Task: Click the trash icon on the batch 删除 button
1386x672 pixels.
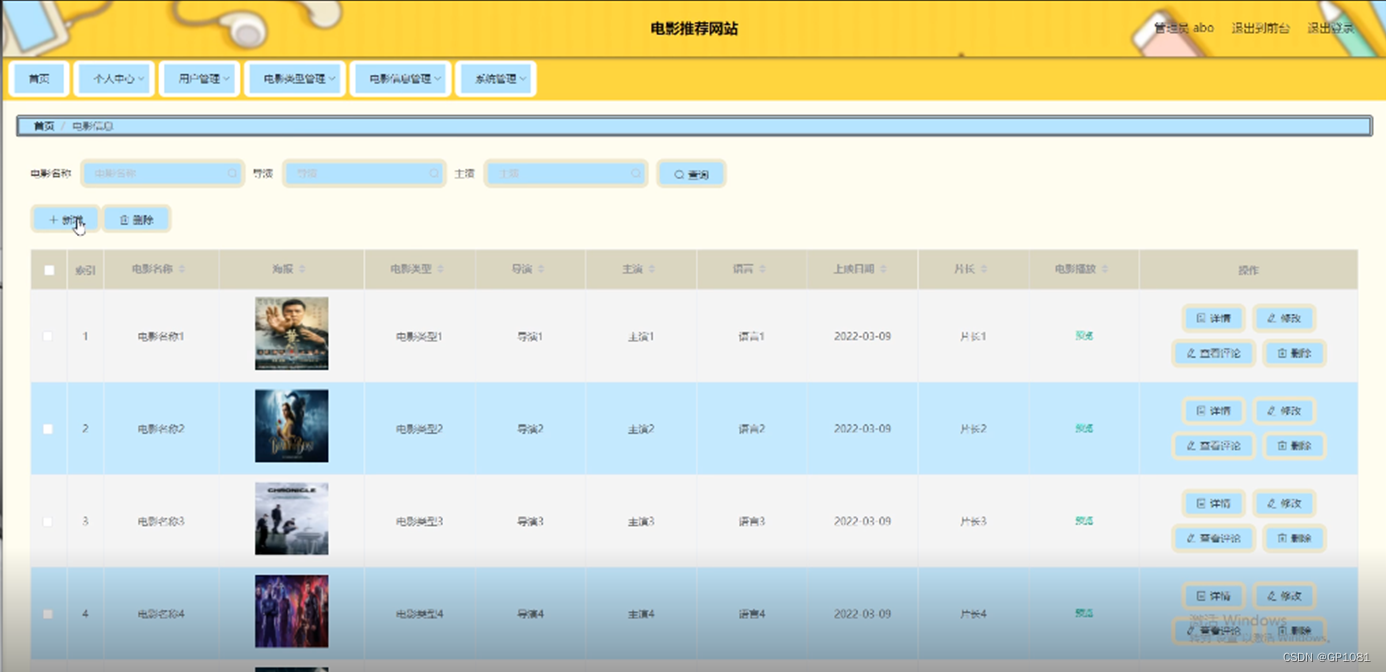Action: 124,219
